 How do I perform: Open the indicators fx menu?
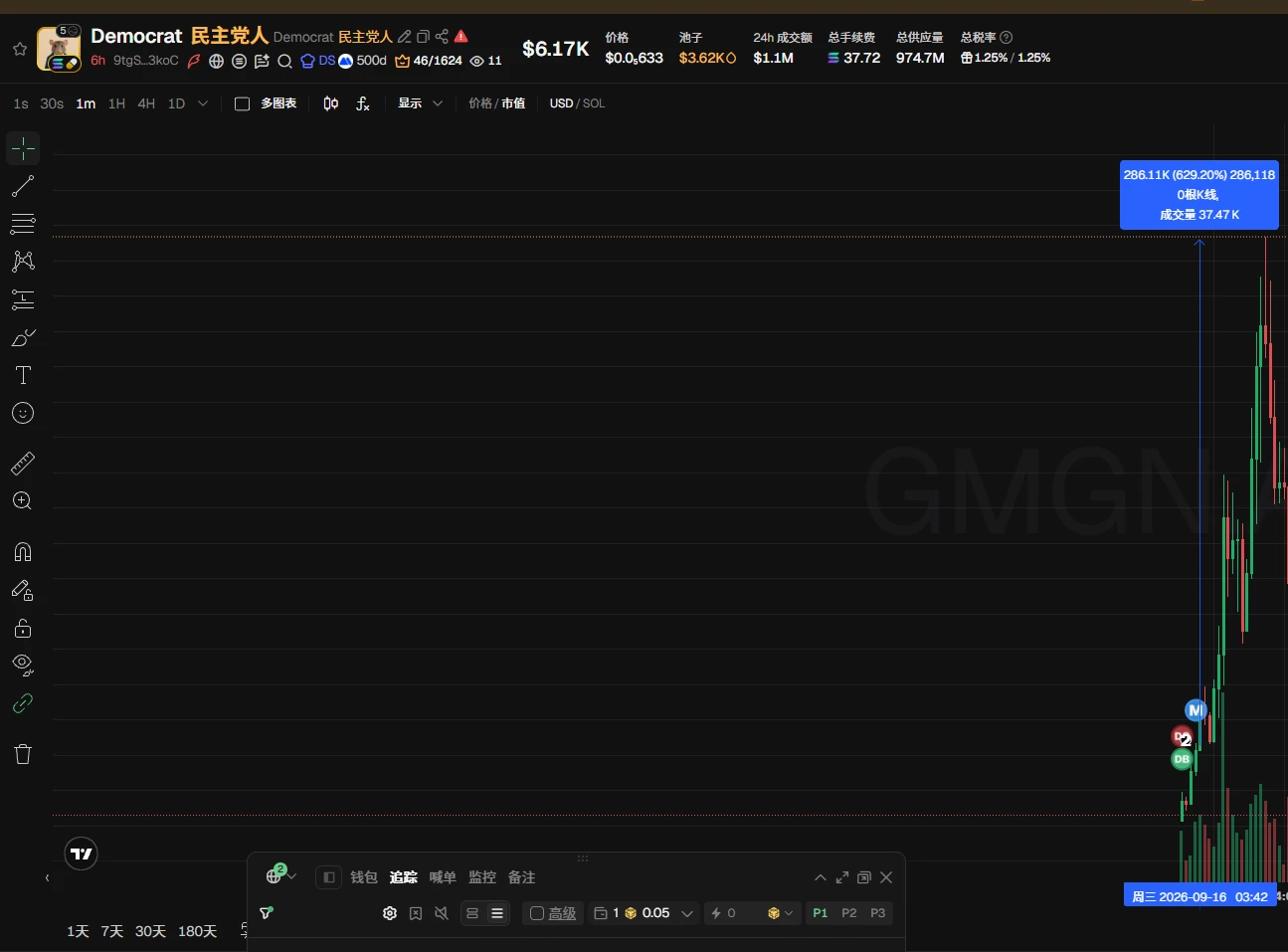(x=363, y=103)
